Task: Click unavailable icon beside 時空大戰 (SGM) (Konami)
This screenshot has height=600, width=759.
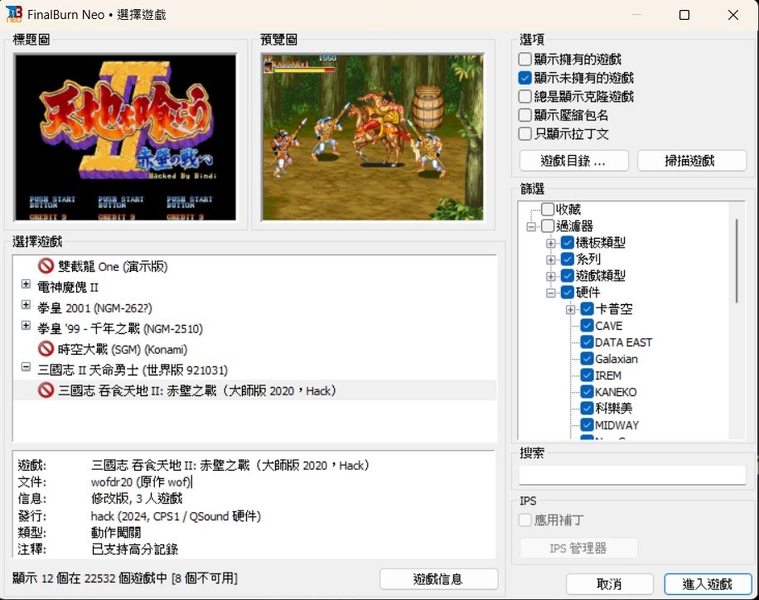Action: tap(46, 349)
